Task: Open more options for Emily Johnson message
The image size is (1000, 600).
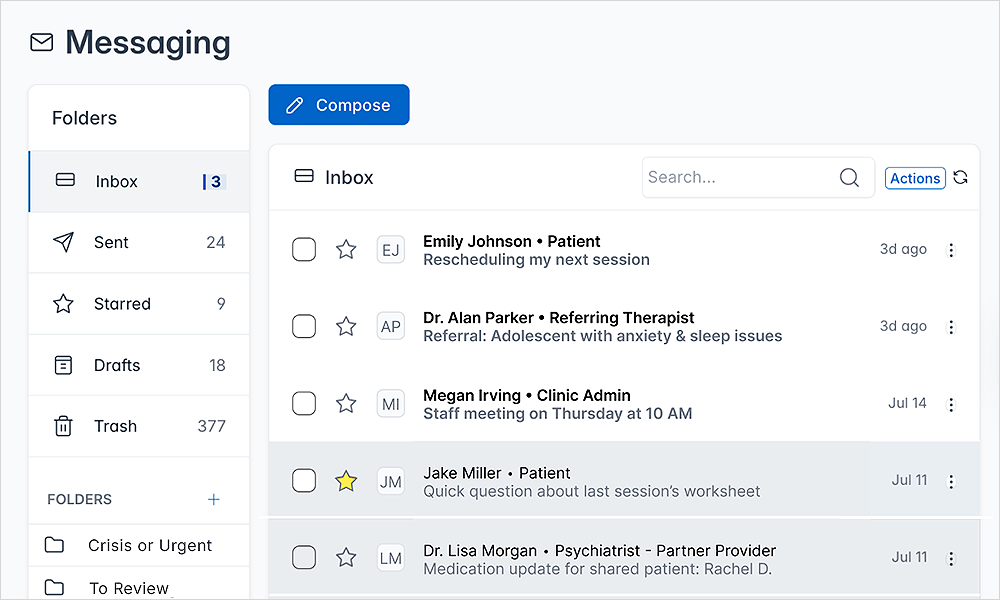Action: click(951, 250)
